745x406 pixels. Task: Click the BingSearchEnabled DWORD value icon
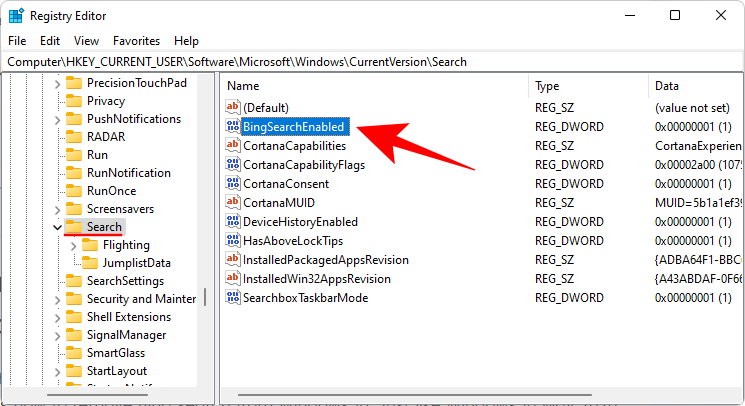pyautogui.click(x=233, y=127)
